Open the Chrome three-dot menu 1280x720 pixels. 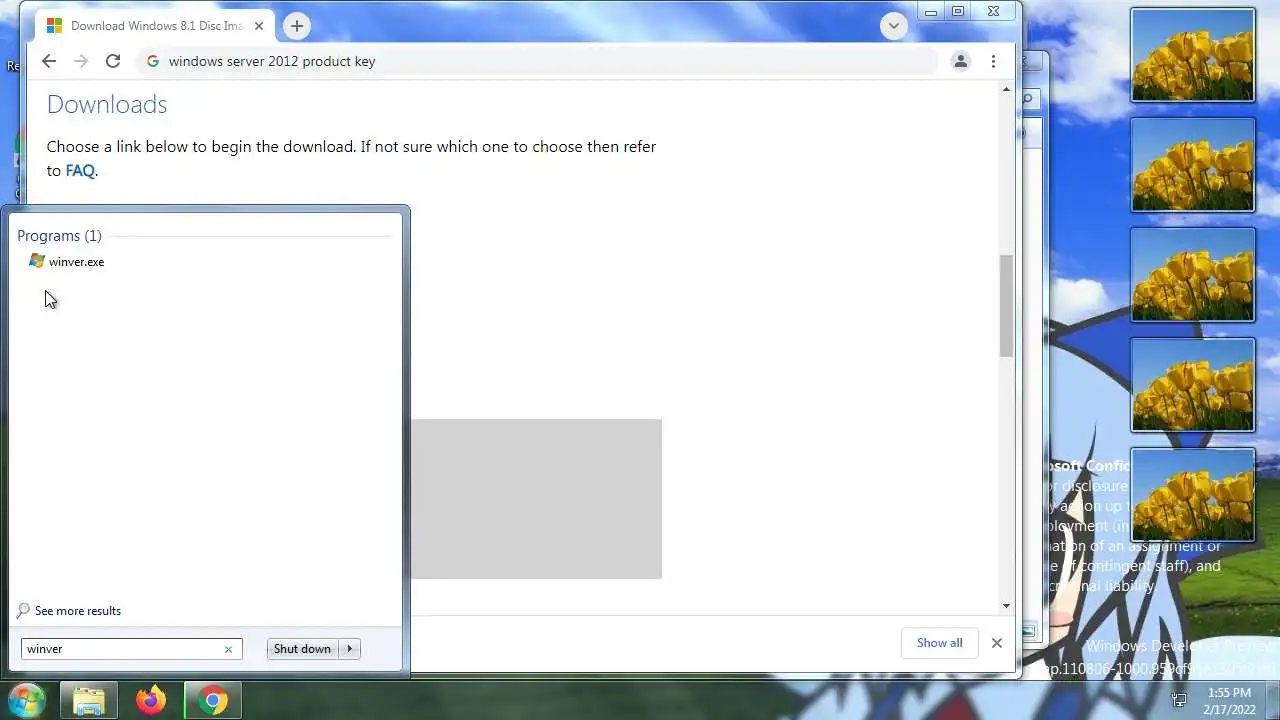point(993,61)
